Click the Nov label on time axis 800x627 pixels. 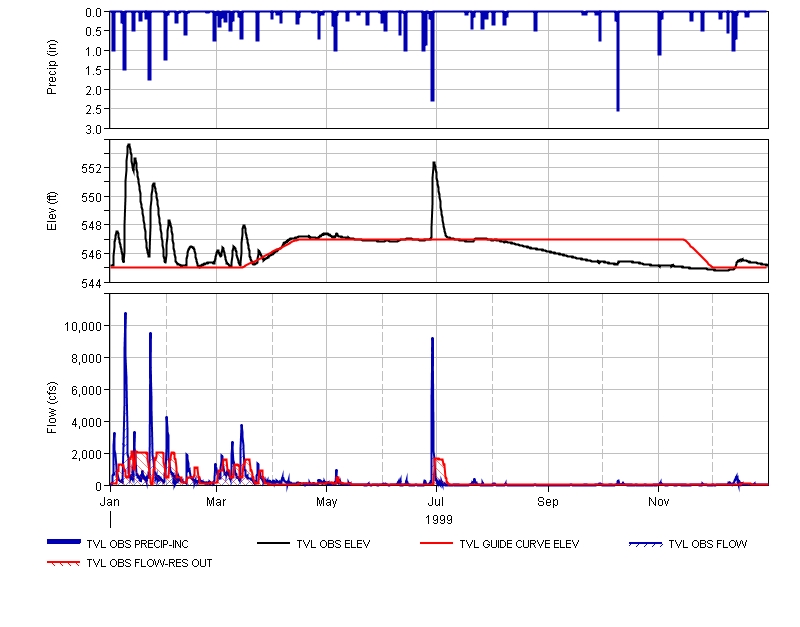tap(658, 501)
